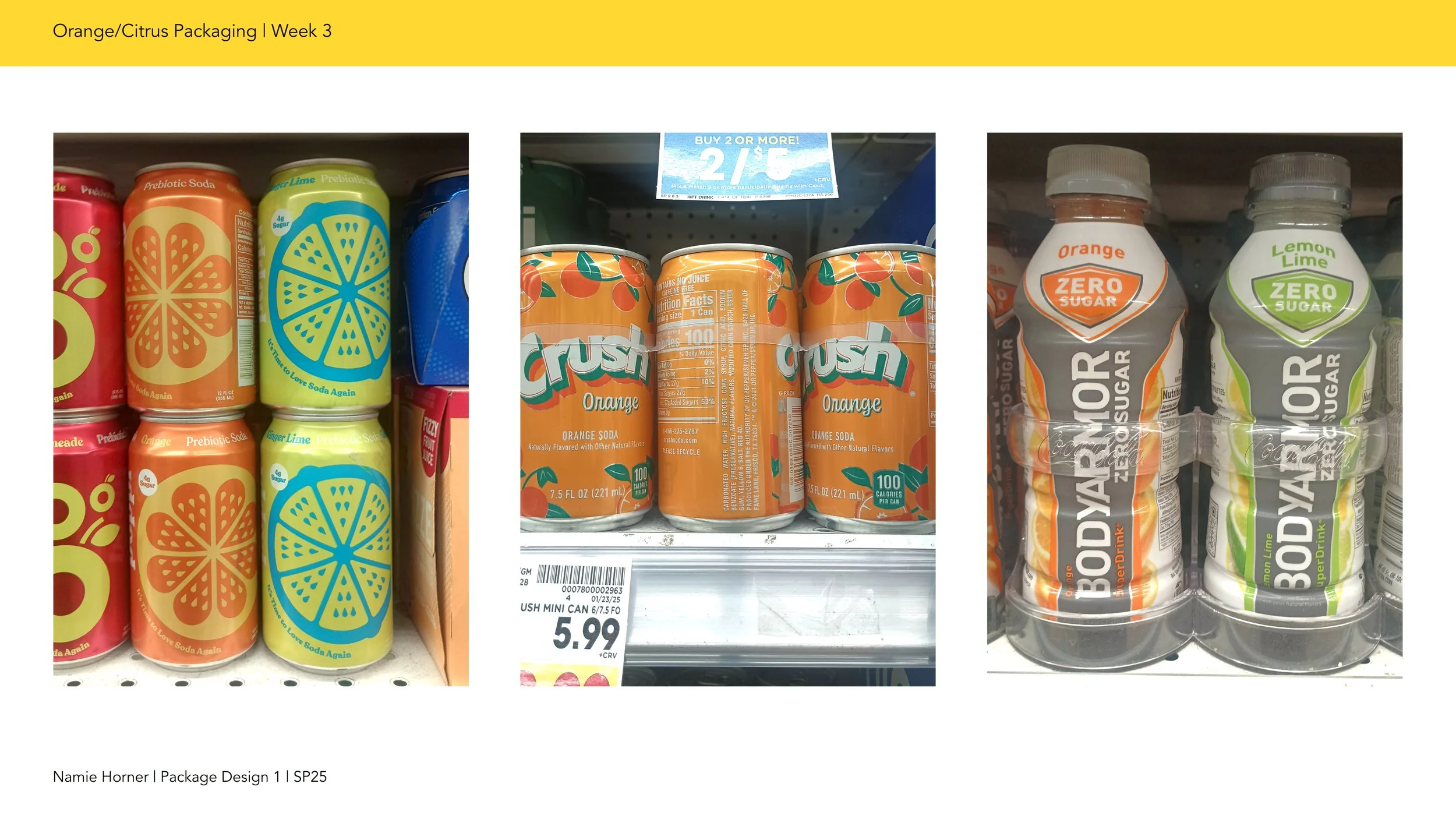The height and width of the screenshot is (819, 1456).
Task: Click the Namie Horner footer caption
Action: point(190,776)
